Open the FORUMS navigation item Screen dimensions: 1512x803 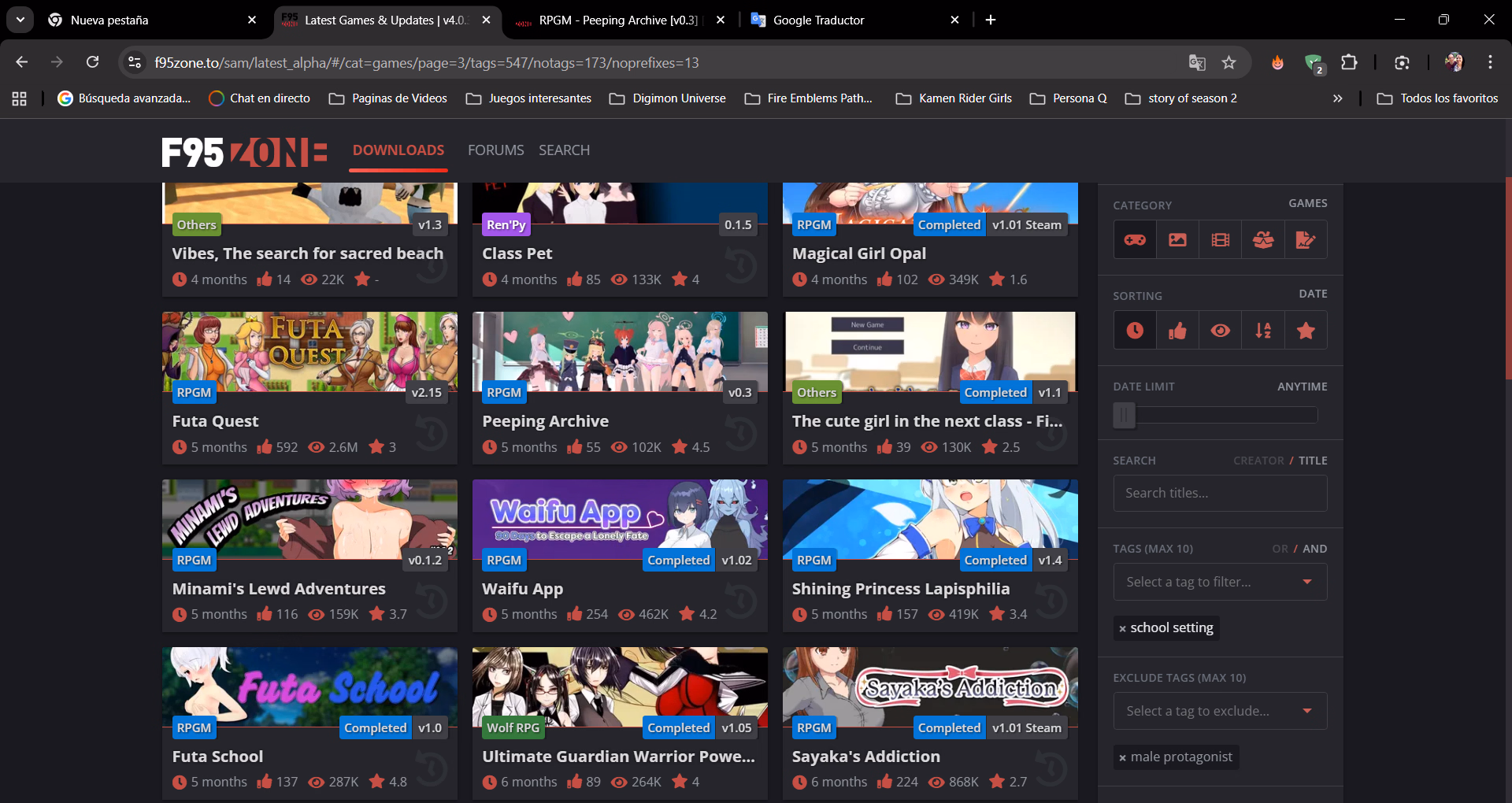(x=496, y=150)
